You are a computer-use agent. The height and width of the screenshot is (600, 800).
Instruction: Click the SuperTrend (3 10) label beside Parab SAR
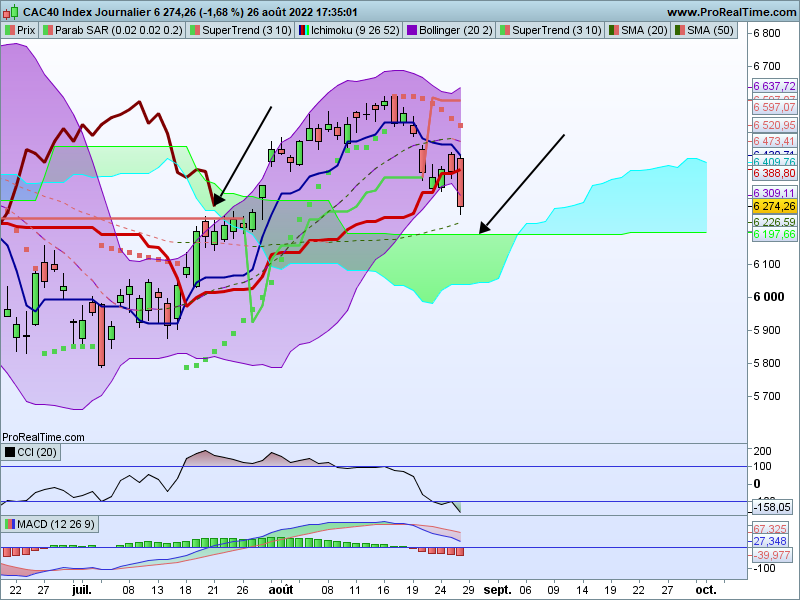tap(246, 30)
